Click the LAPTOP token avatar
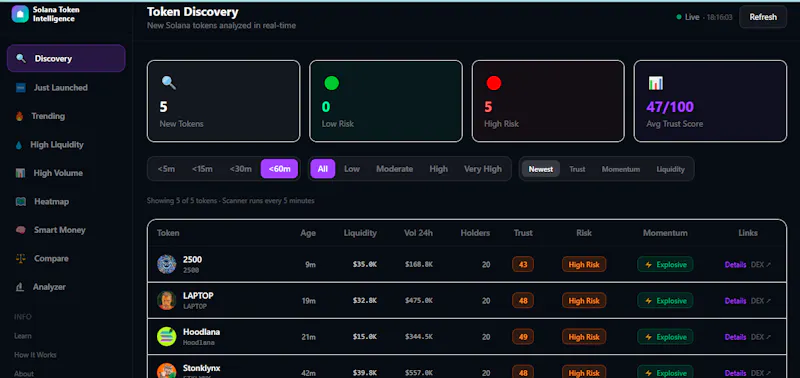The height and width of the screenshot is (378, 800). [x=167, y=300]
